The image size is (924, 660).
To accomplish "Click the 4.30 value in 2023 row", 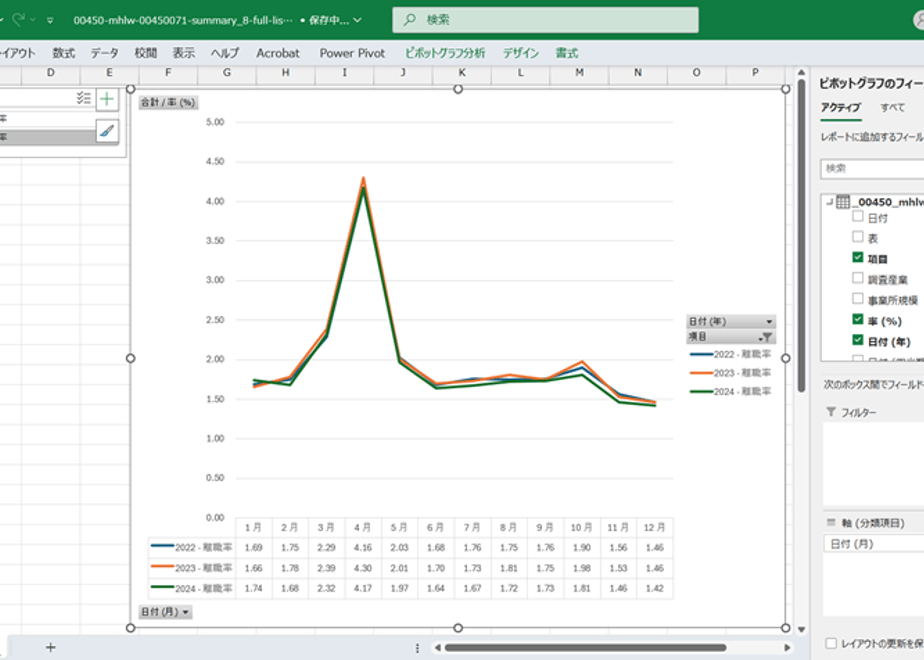I will pyautogui.click(x=362, y=568).
